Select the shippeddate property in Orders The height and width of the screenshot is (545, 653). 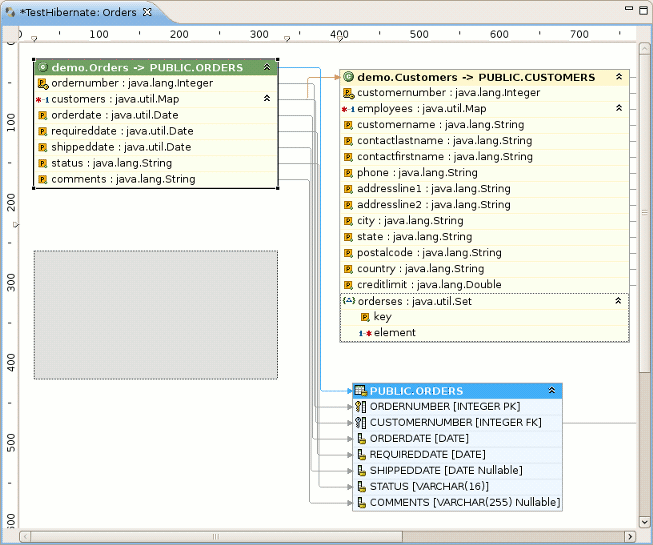pos(120,147)
